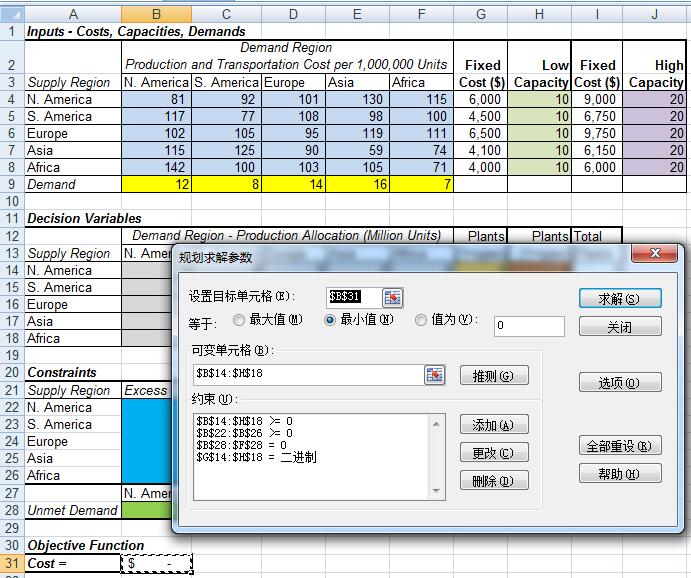Viewport: 691px width, 578px height.
Task: Open 帮助 (Help) in Solver dialog
Action: coord(619,474)
